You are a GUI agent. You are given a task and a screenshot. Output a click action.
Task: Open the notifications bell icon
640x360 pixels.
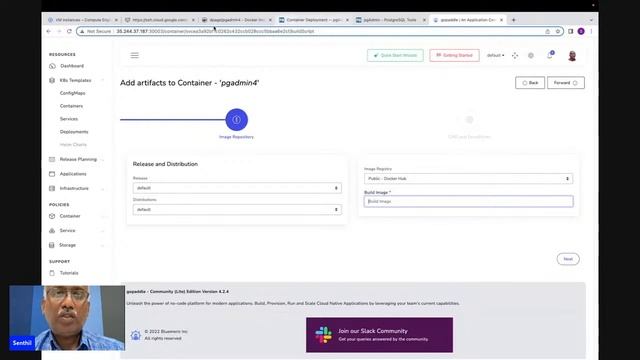pos(550,55)
